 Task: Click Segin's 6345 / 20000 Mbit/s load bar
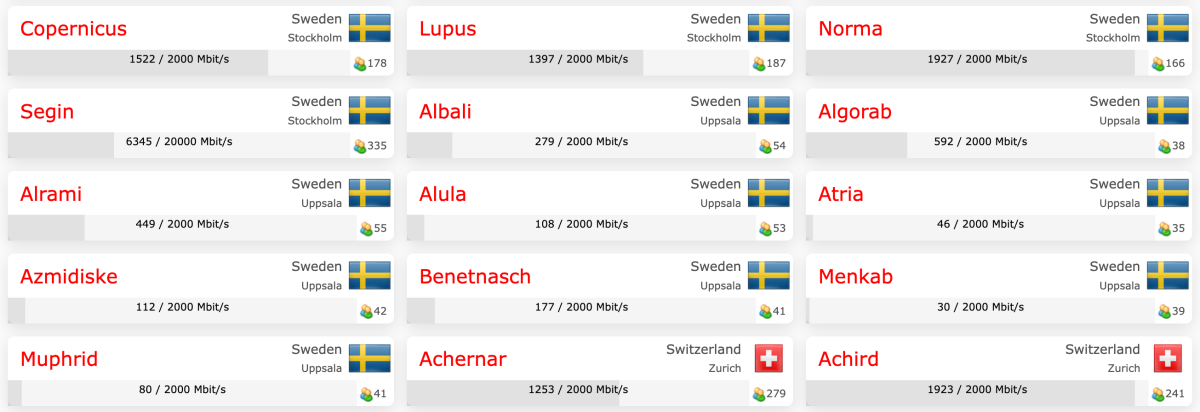click(178, 142)
